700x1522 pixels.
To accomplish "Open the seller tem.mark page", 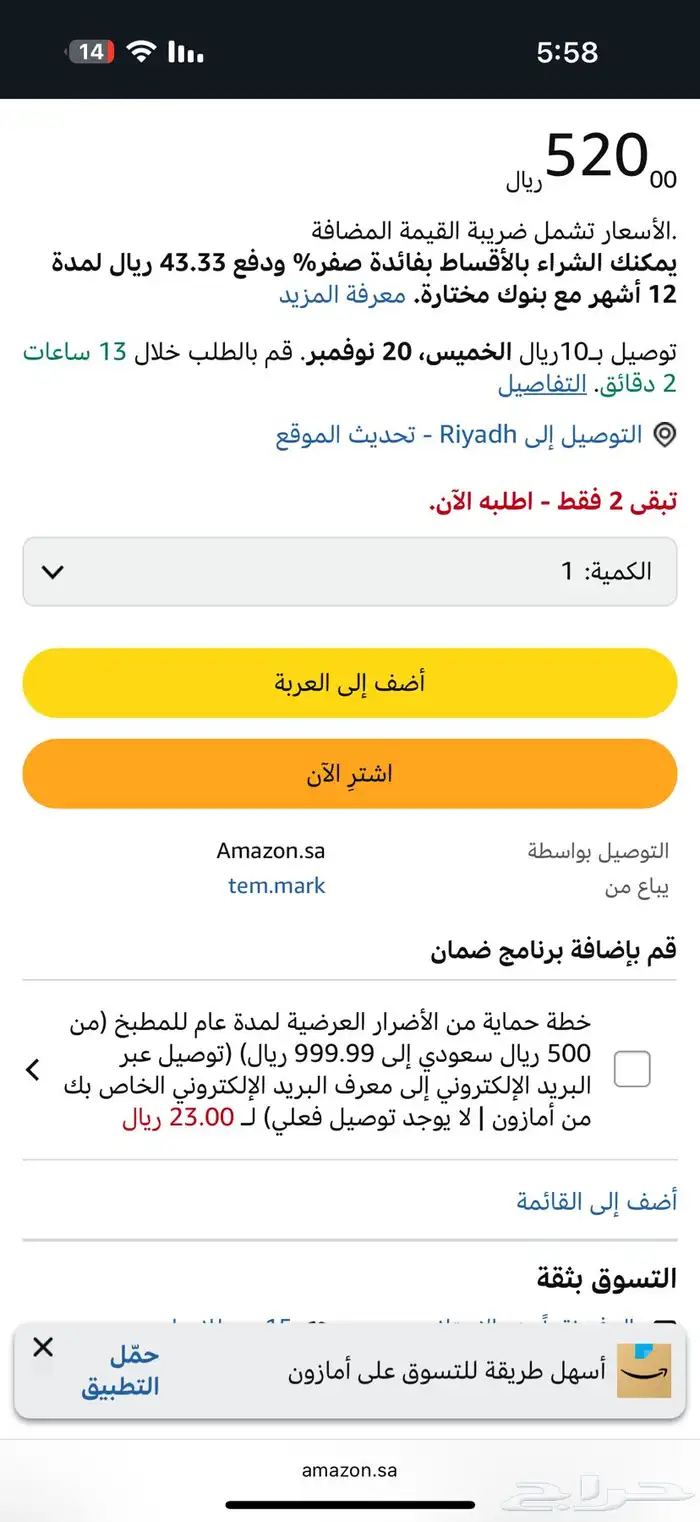I will [x=275, y=885].
